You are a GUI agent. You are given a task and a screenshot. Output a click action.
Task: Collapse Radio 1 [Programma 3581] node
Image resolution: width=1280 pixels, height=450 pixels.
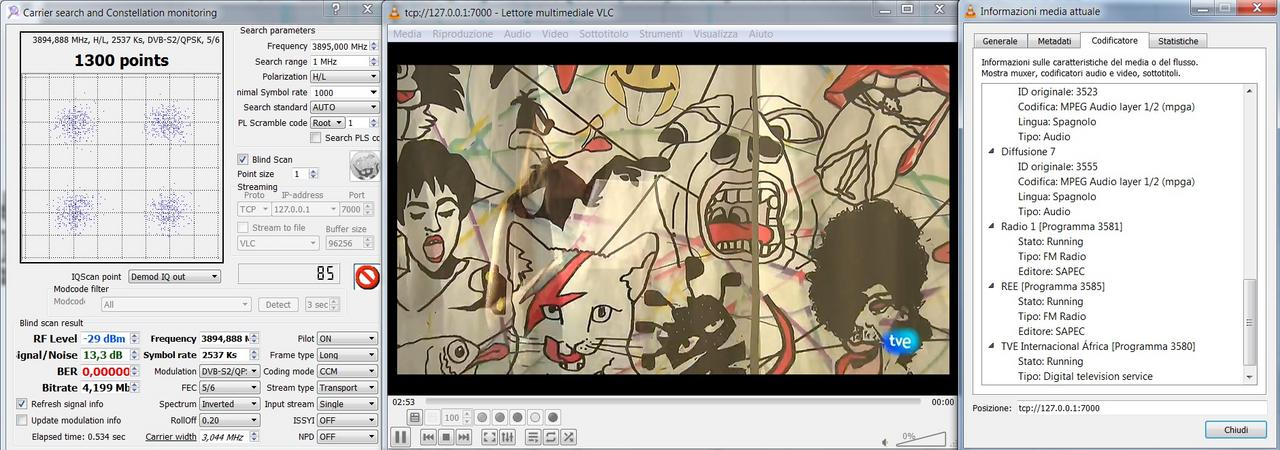991,227
